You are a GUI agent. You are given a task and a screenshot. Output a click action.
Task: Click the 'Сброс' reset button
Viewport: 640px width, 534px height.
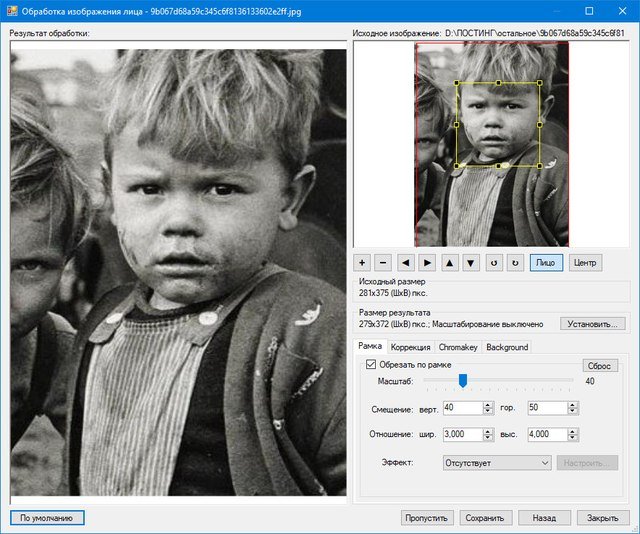[x=600, y=365]
